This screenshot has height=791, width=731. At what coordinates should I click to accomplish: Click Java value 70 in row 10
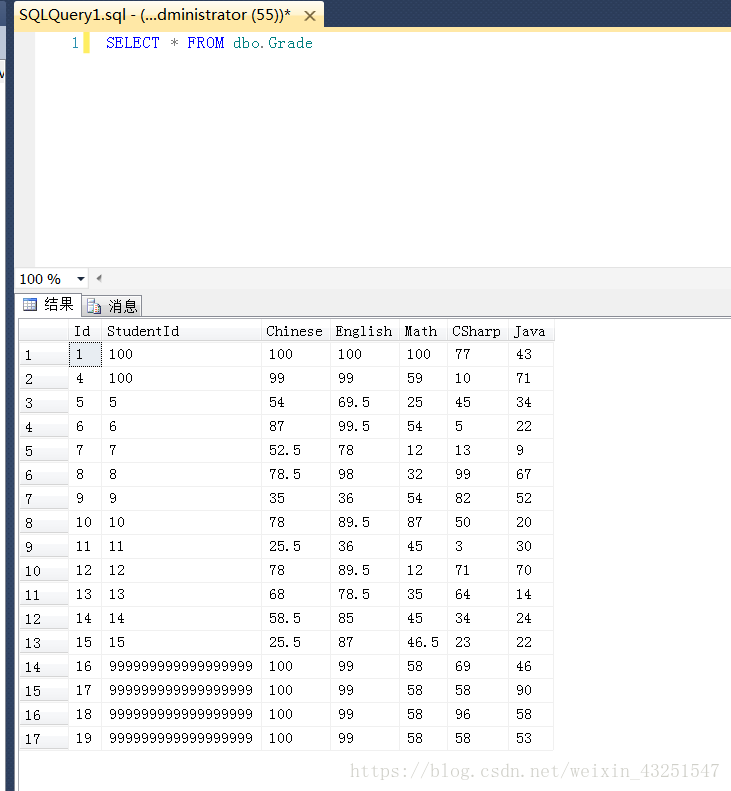532,571
